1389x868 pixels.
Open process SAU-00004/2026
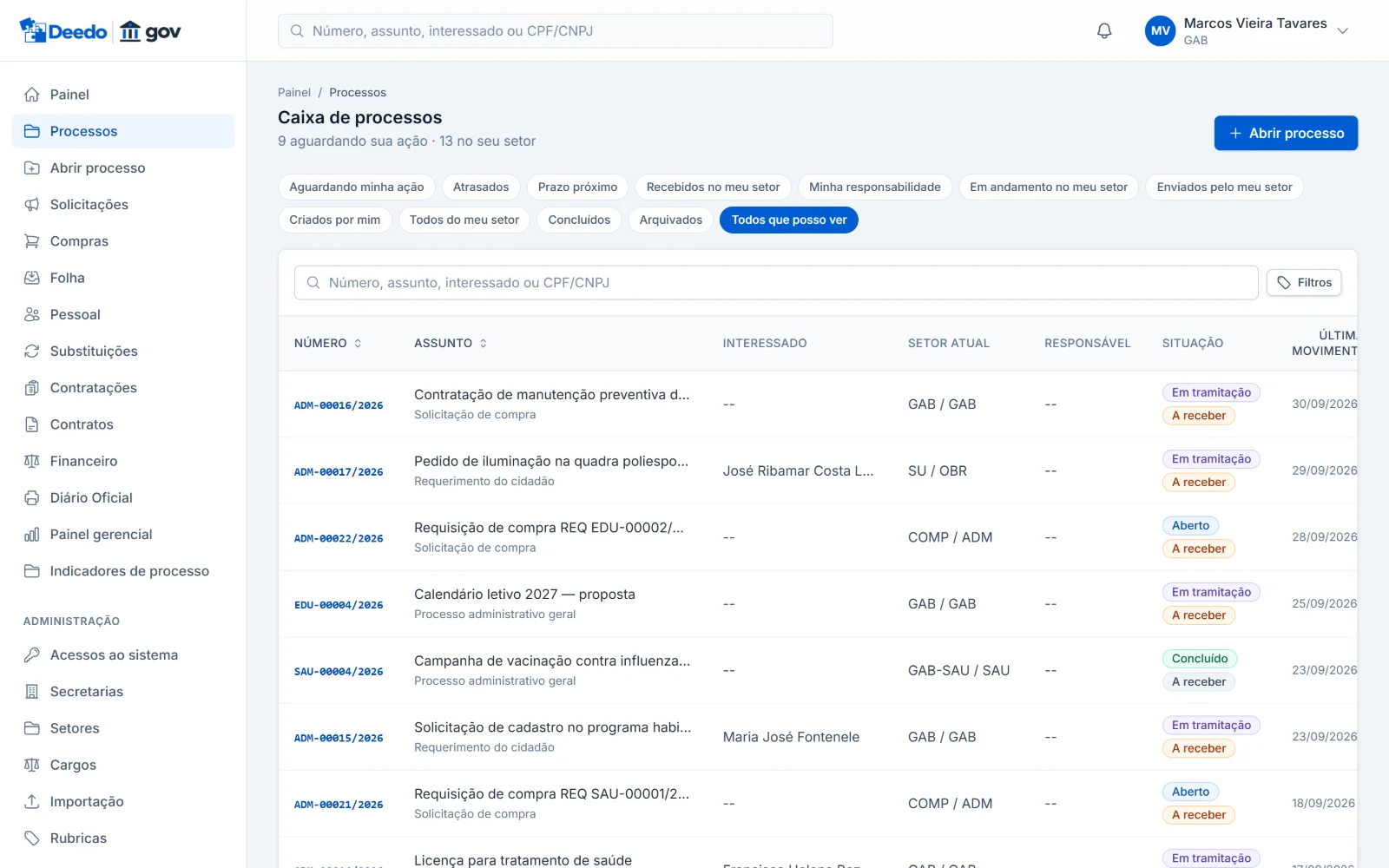tap(339, 672)
